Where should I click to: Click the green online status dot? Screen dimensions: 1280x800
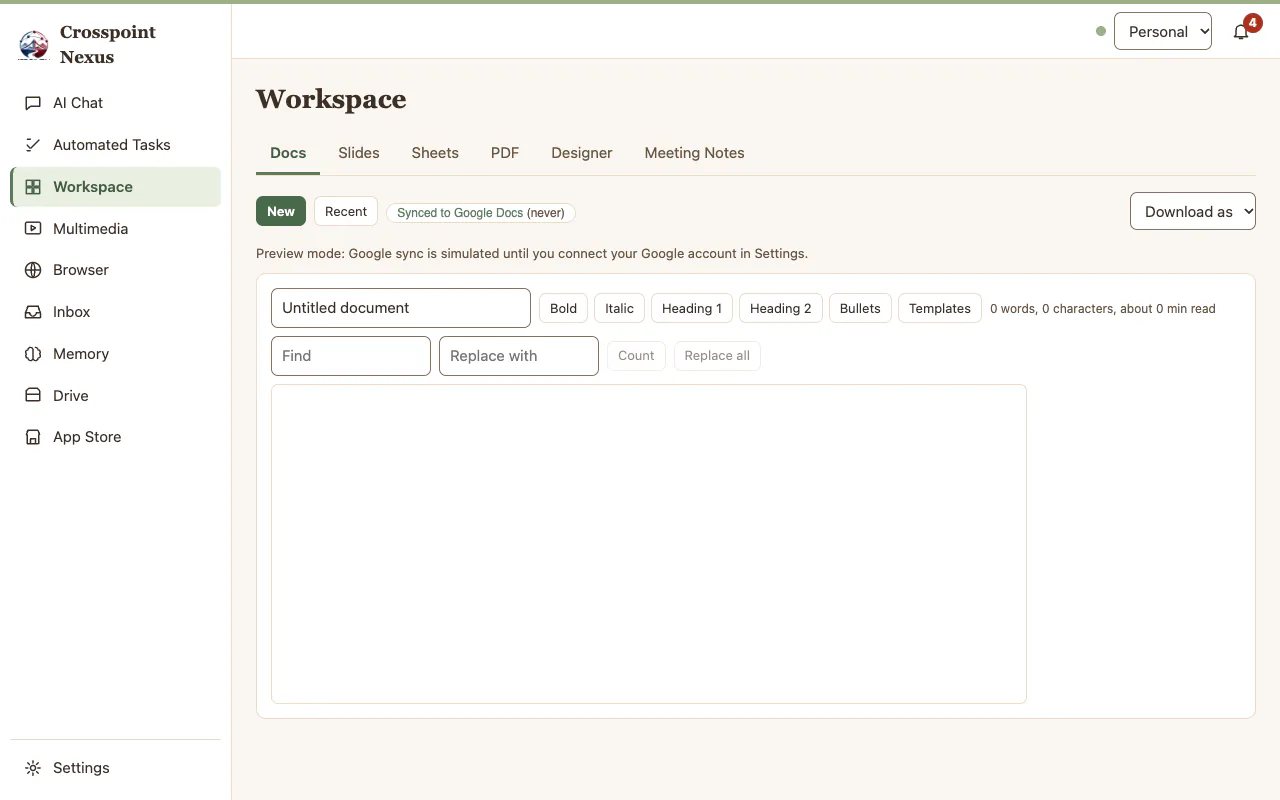coord(1101,31)
